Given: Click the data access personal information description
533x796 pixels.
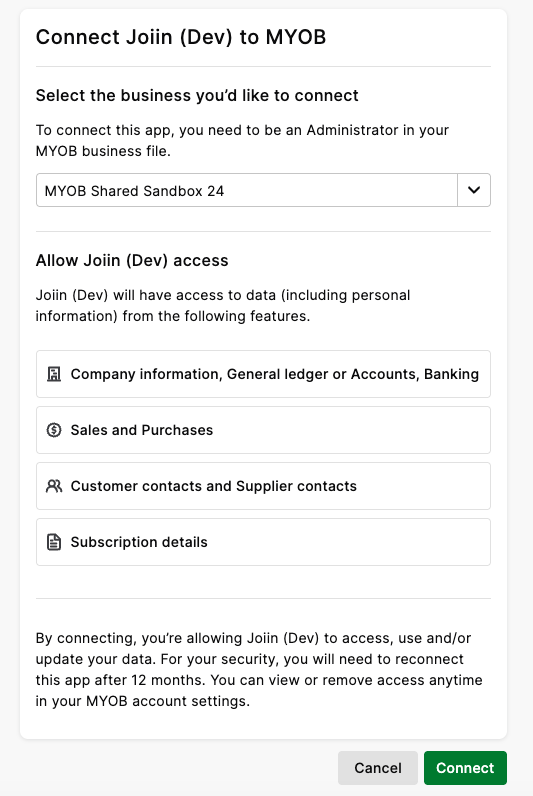Looking at the screenshot, I should coord(223,306).
